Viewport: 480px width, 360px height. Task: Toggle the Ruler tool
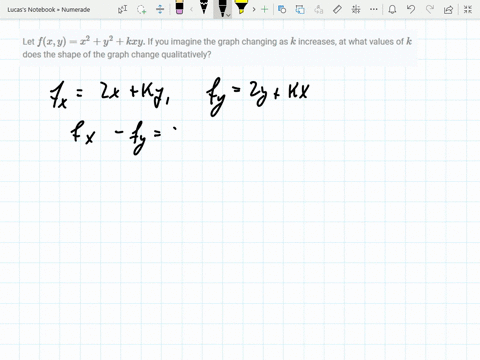coord(337,9)
